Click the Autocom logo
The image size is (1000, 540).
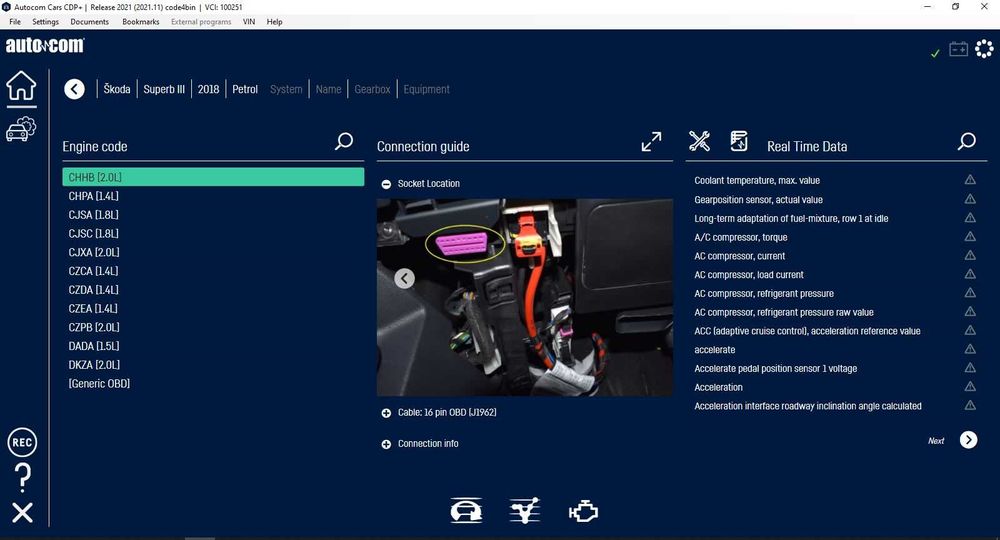45,45
